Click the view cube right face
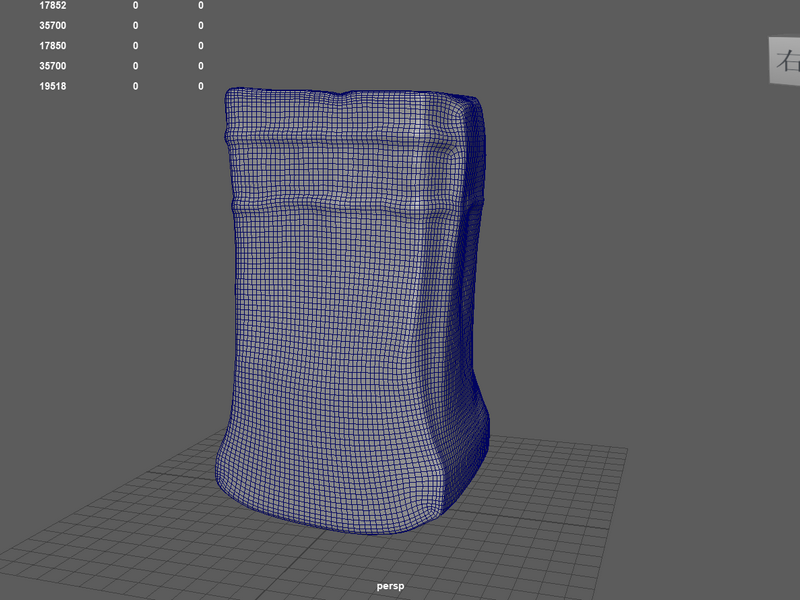Image resolution: width=800 pixels, height=600 pixels. click(785, 61)
